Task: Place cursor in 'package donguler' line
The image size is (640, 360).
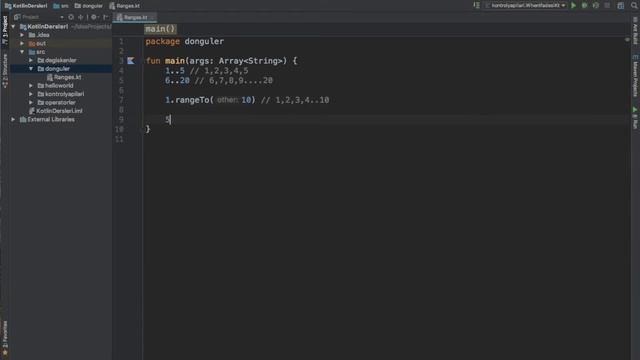Action: (x=184, y=42)
